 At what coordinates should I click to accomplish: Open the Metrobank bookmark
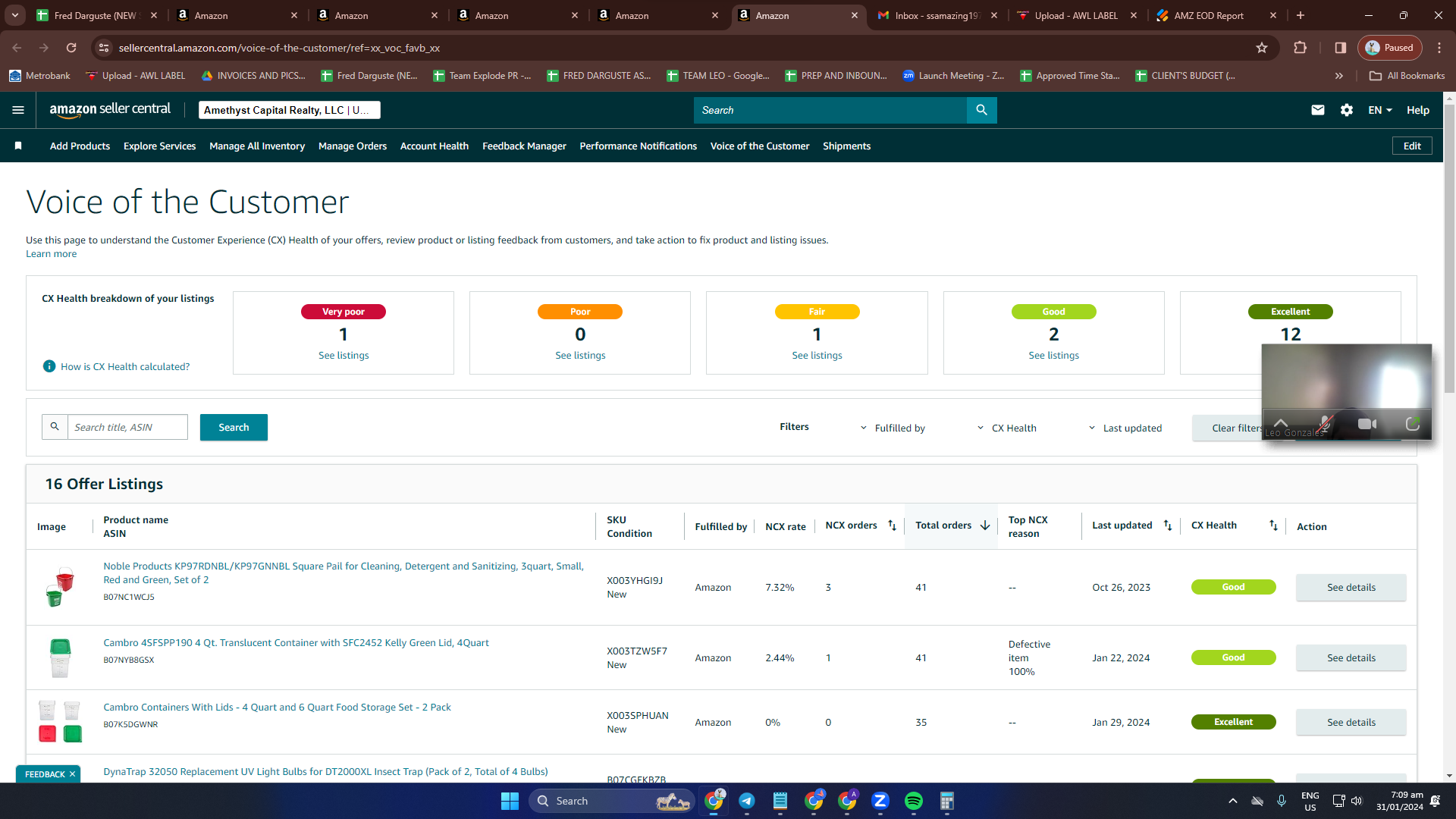point(39,76)
